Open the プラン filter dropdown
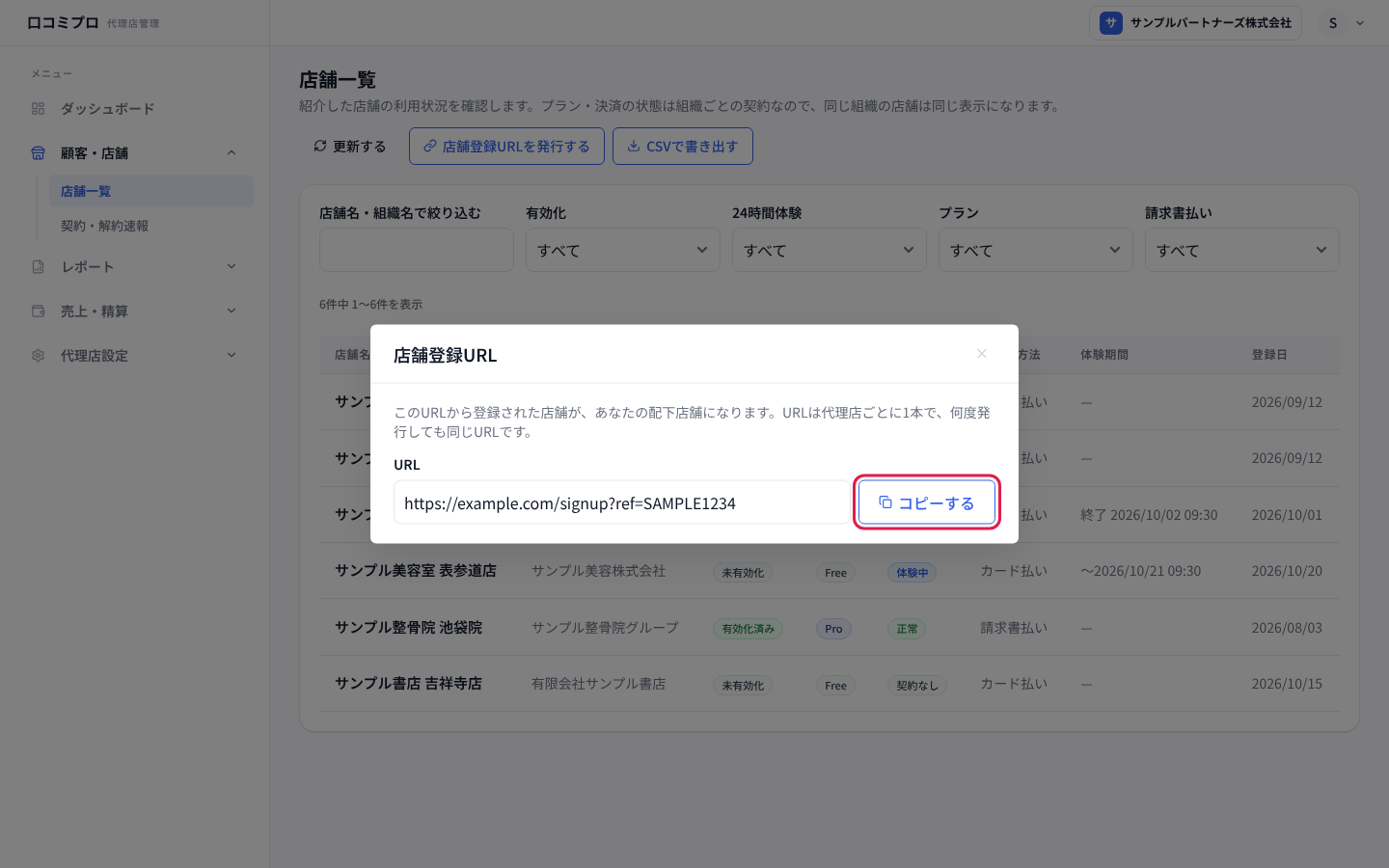1389x868 pixels. tap(1036, 250)
